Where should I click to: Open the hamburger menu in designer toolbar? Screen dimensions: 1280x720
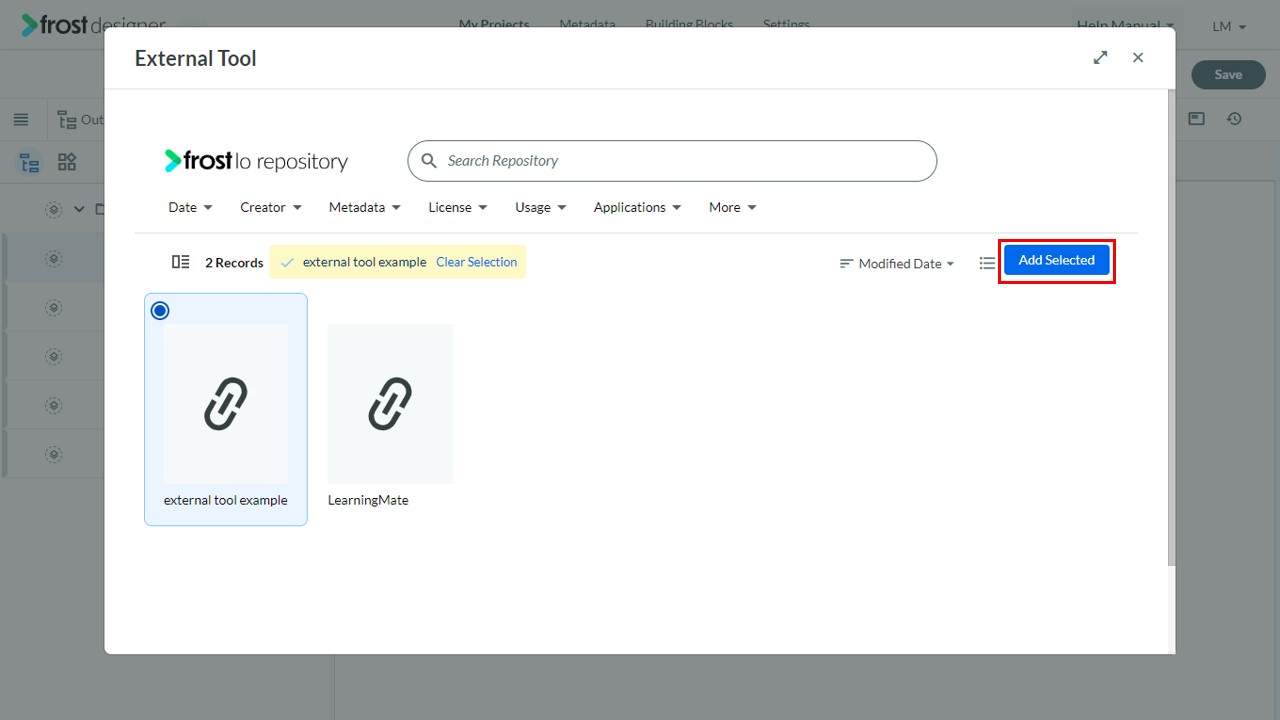pos(21,120)
